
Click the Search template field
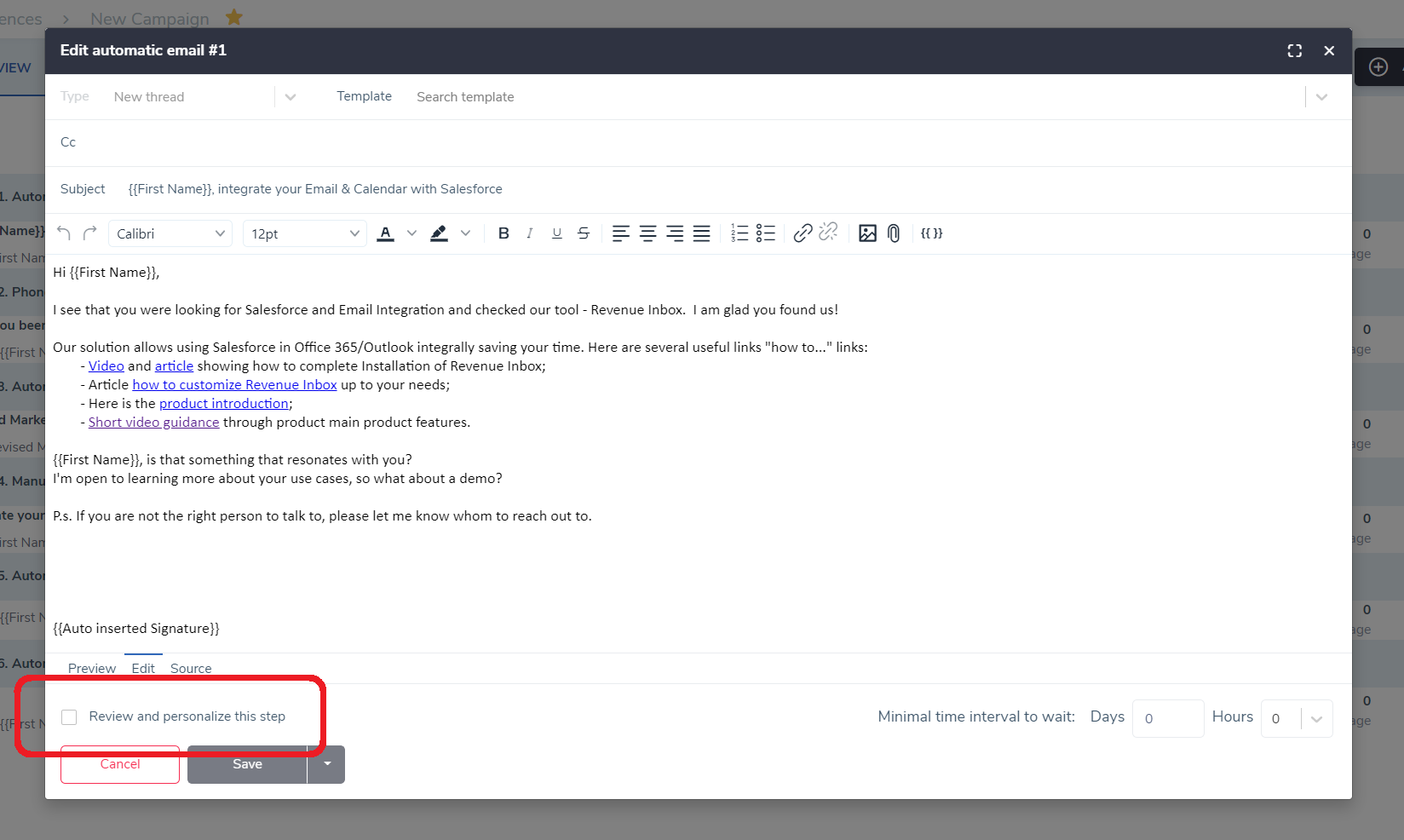tap(856, 97)
